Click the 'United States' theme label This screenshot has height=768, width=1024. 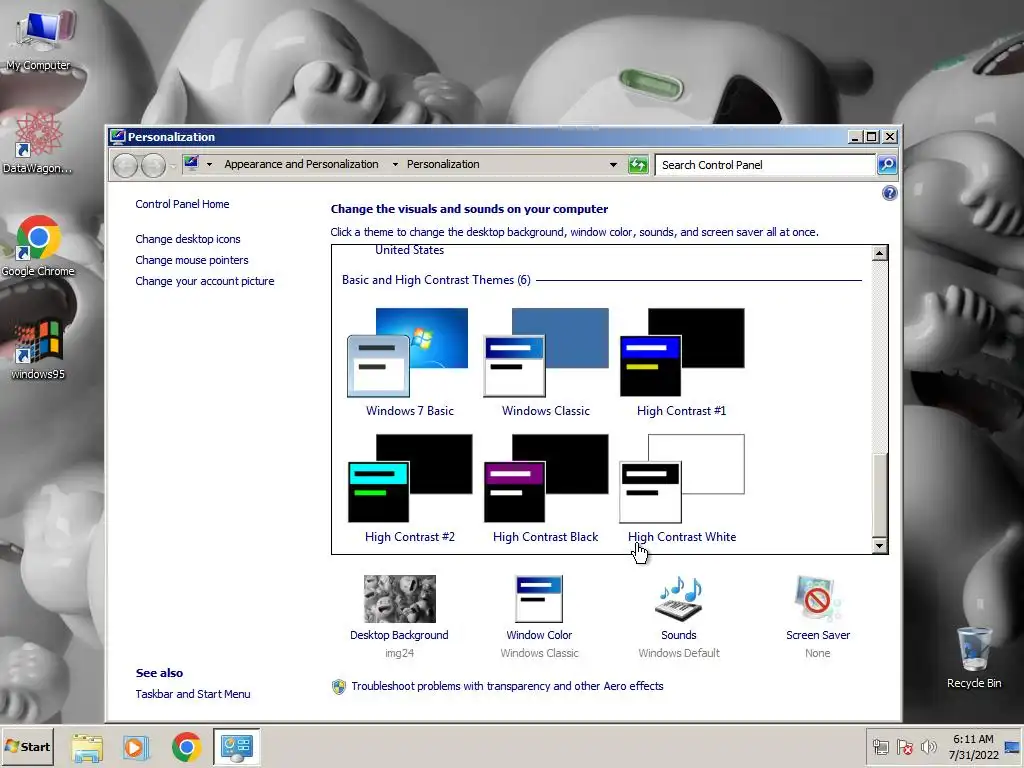[x=409, y=250]
